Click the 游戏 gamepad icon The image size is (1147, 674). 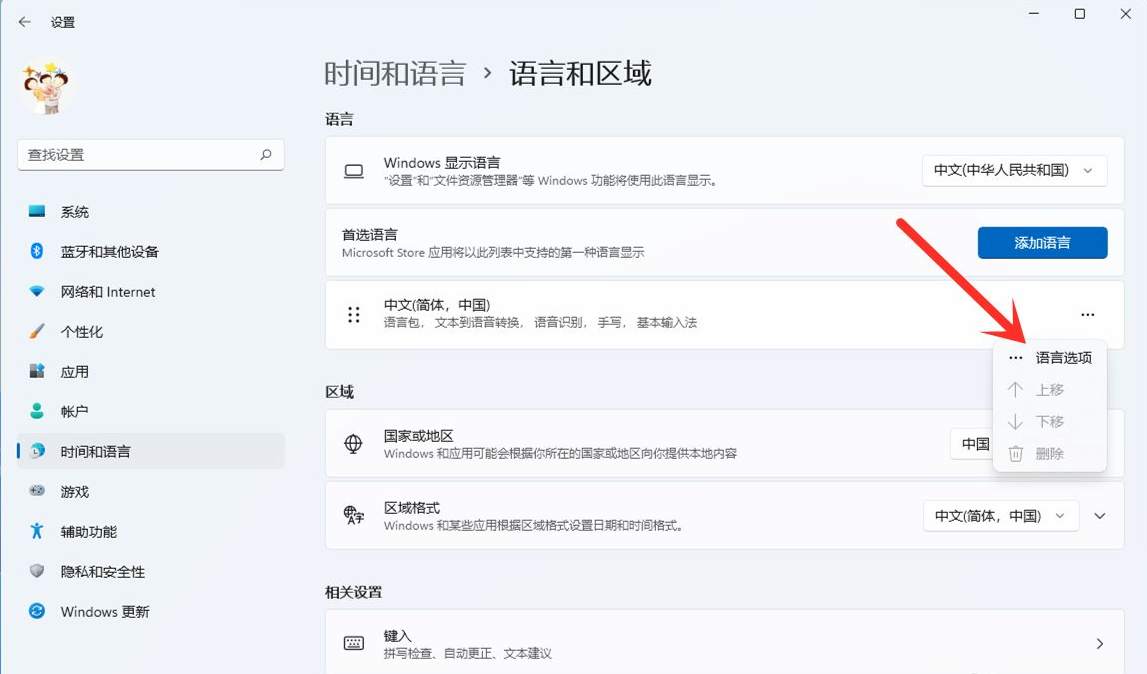click(37, 492)
